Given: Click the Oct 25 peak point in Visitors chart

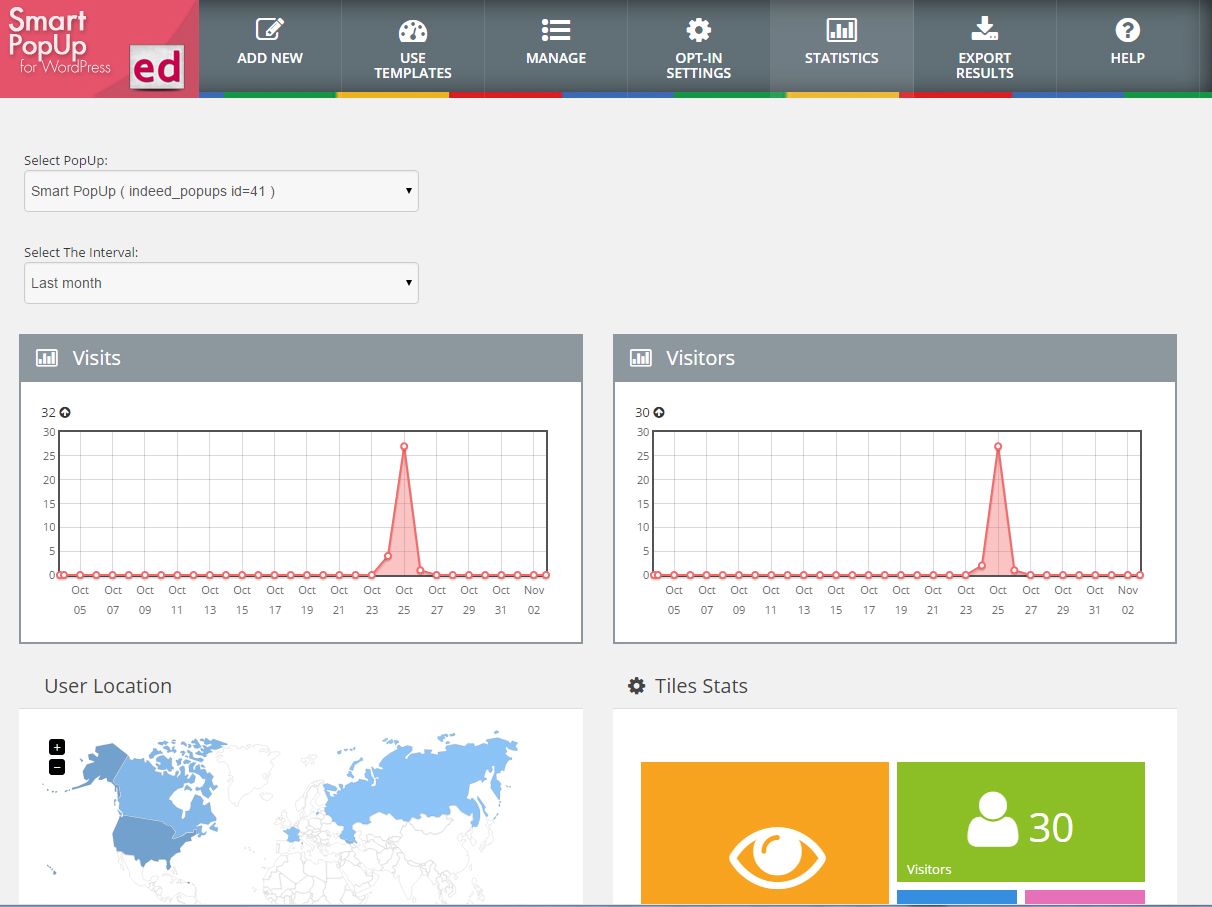Looking at the screenshot, I should 998,447.
